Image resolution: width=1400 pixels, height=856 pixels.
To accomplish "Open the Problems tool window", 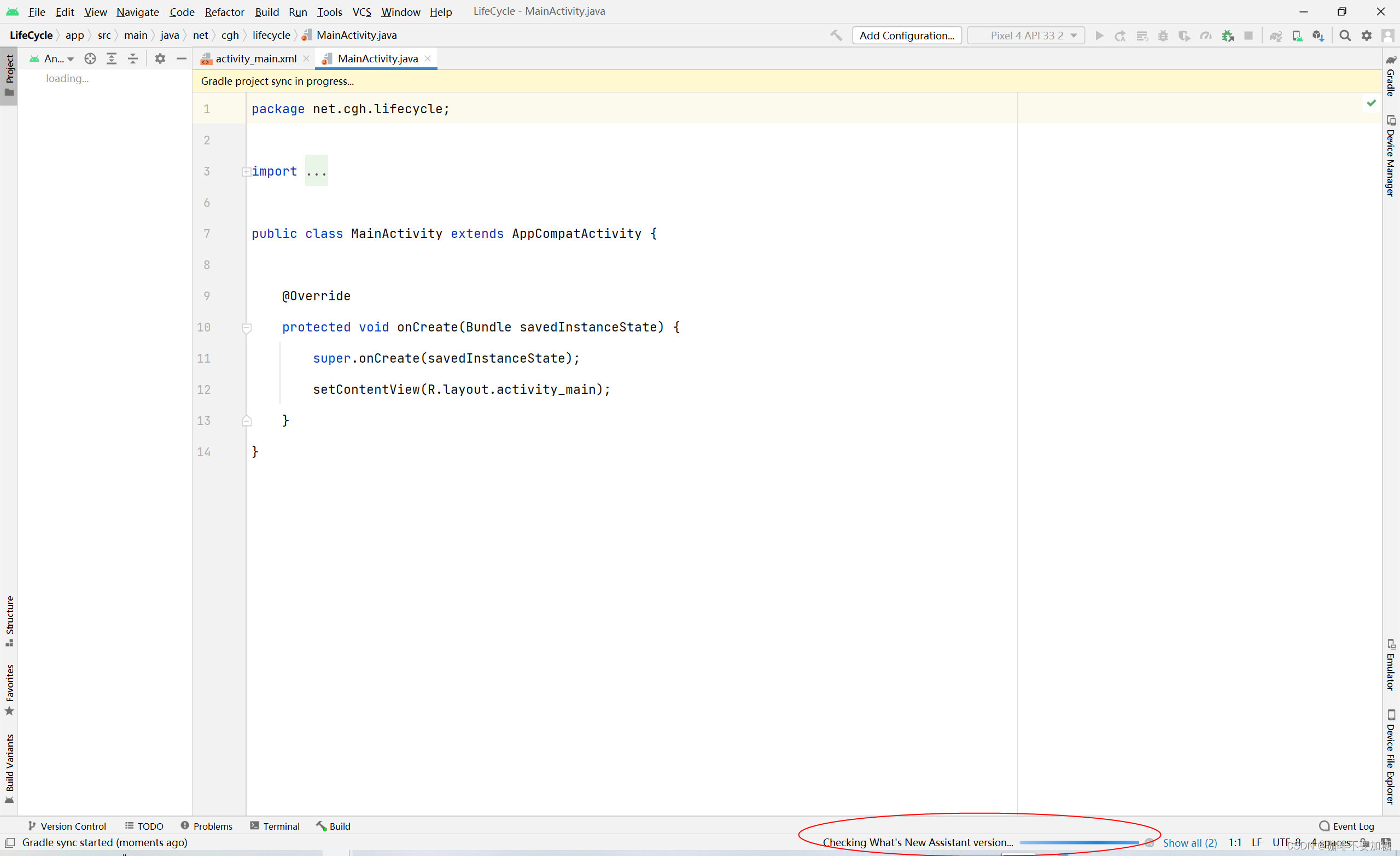I will tap(207, 826).
